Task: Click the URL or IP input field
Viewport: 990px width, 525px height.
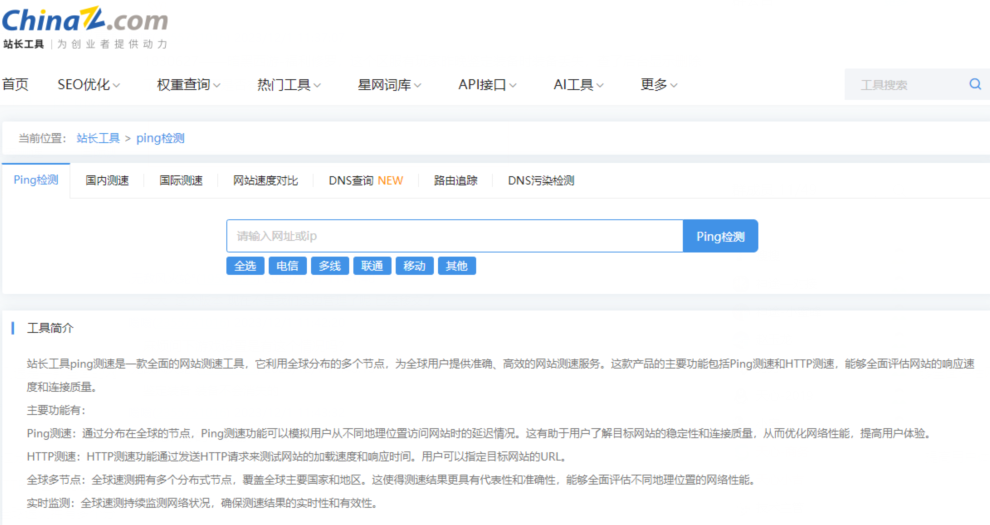Action: pyautogui.click(x=454, y=236)
